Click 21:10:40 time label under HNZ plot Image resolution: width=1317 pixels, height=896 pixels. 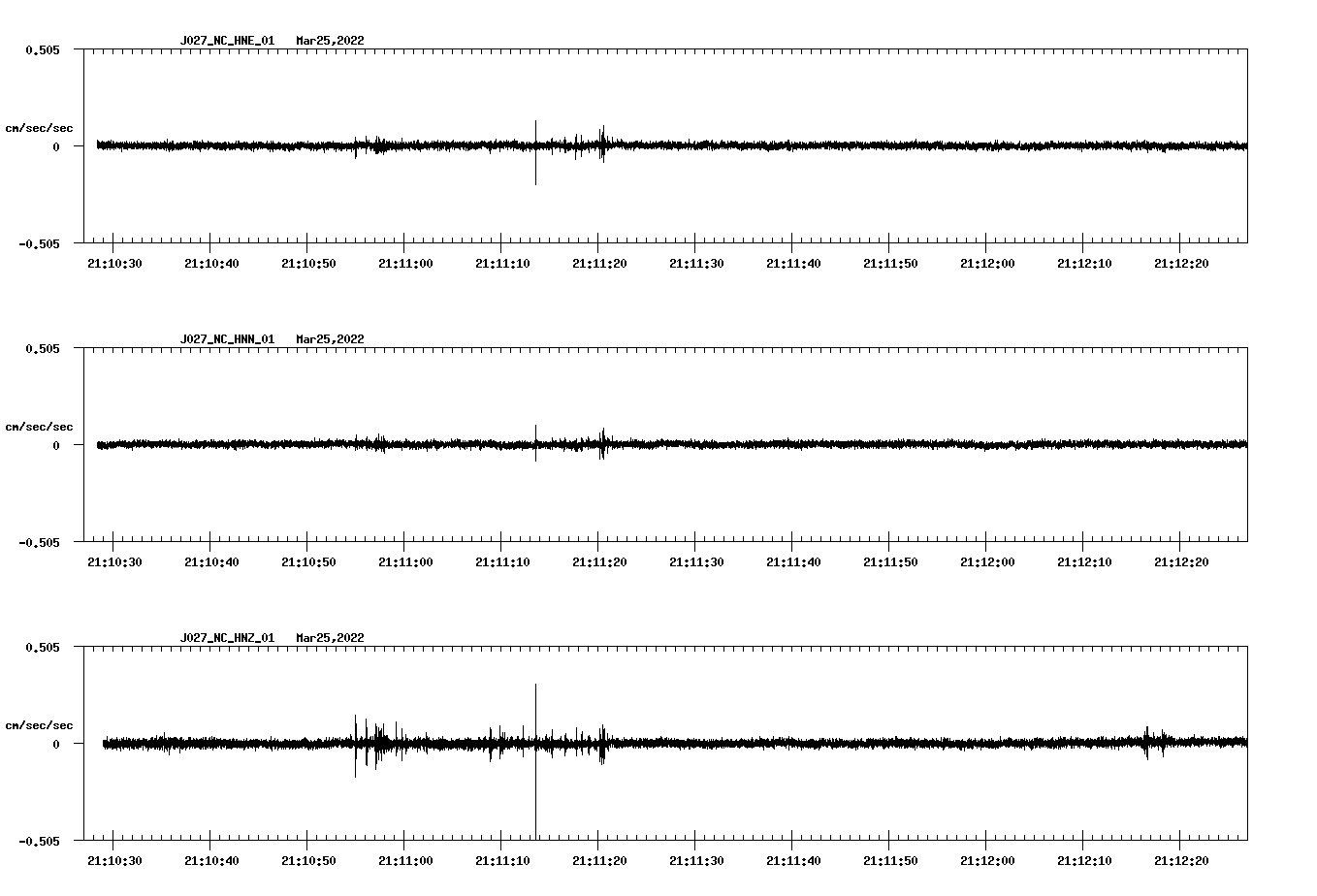(211, 861)
